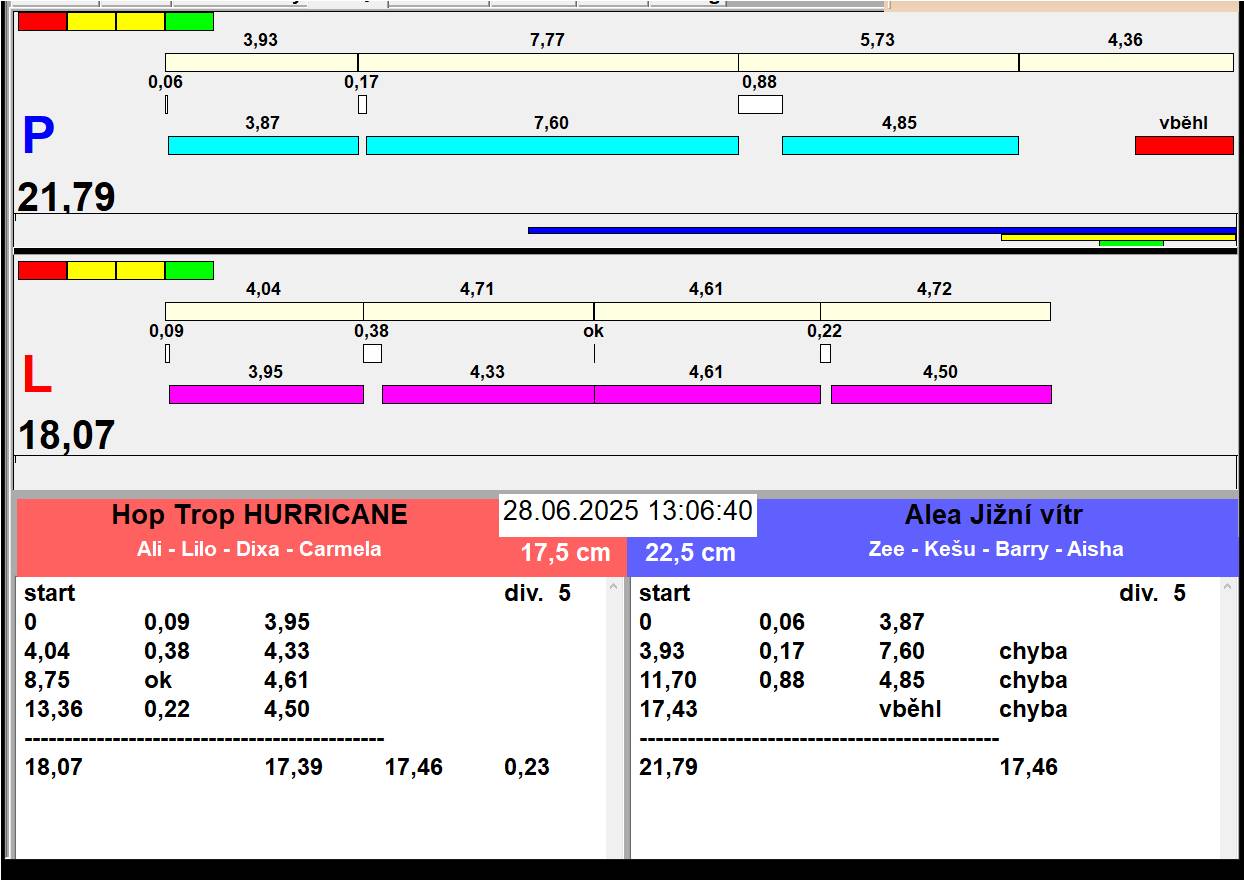Click the magenta 4,50 run bar
Viewport: 1244px width, 880px height.
point(940,394)
